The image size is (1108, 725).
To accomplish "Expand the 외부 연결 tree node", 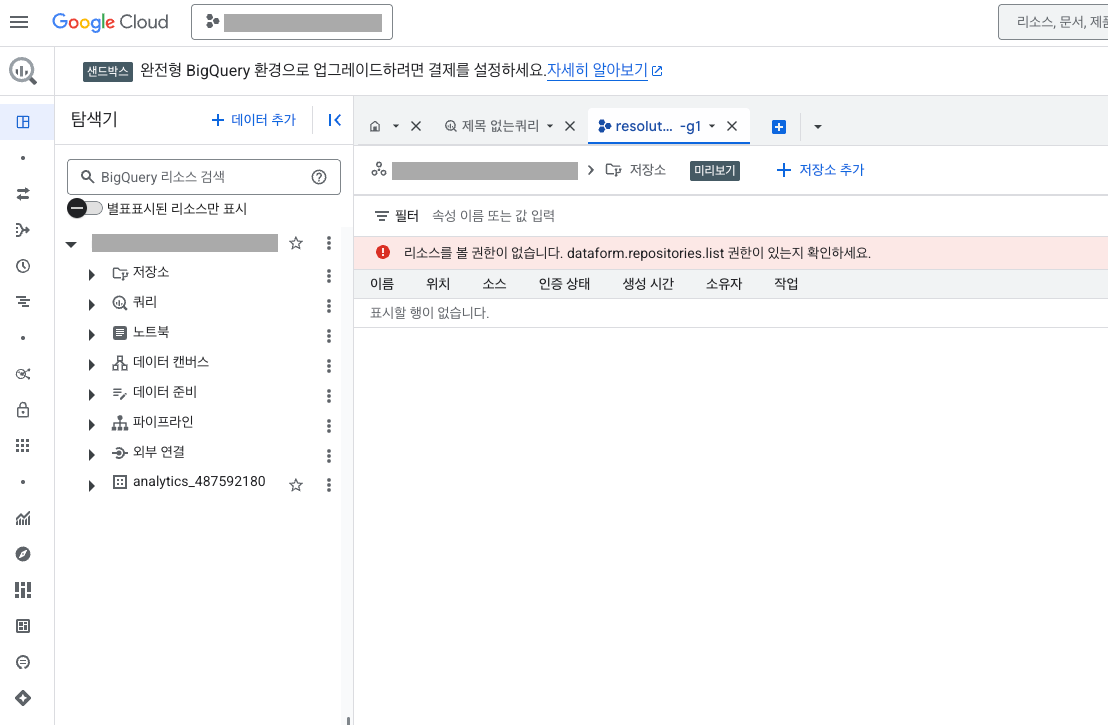I will 91,454.
